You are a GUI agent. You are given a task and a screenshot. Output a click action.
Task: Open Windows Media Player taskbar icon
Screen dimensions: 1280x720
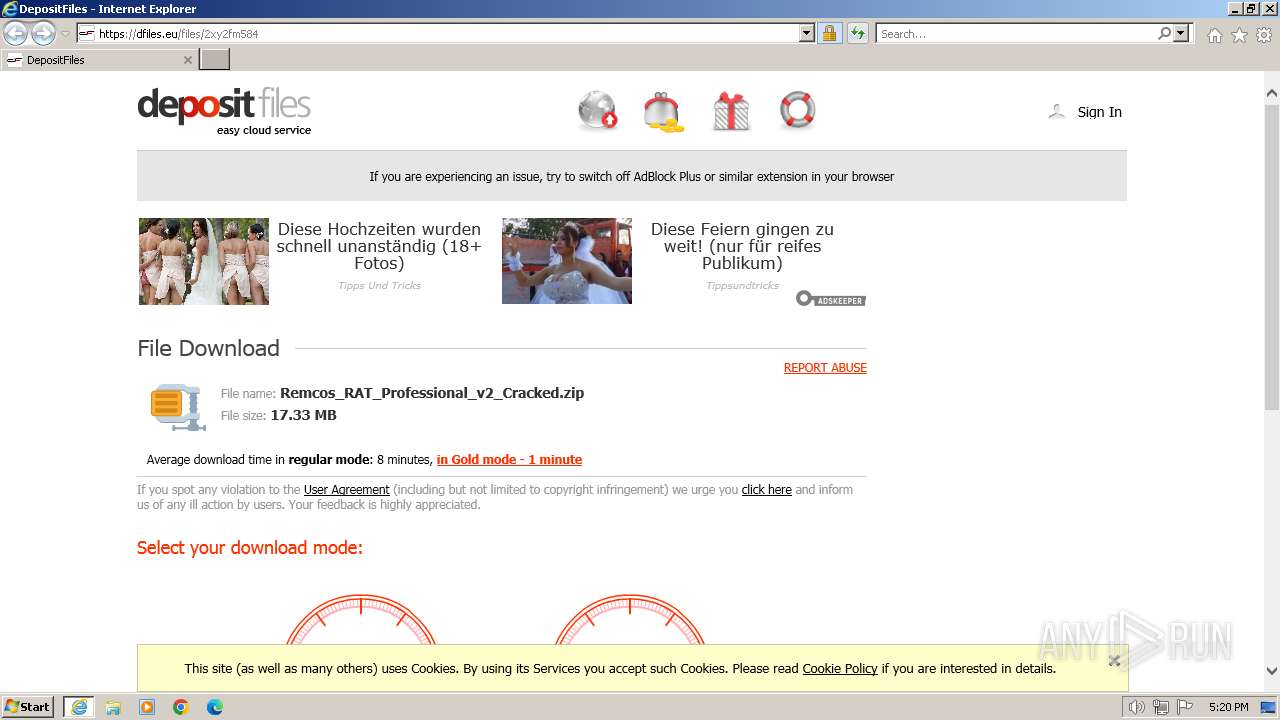[147, 707]
